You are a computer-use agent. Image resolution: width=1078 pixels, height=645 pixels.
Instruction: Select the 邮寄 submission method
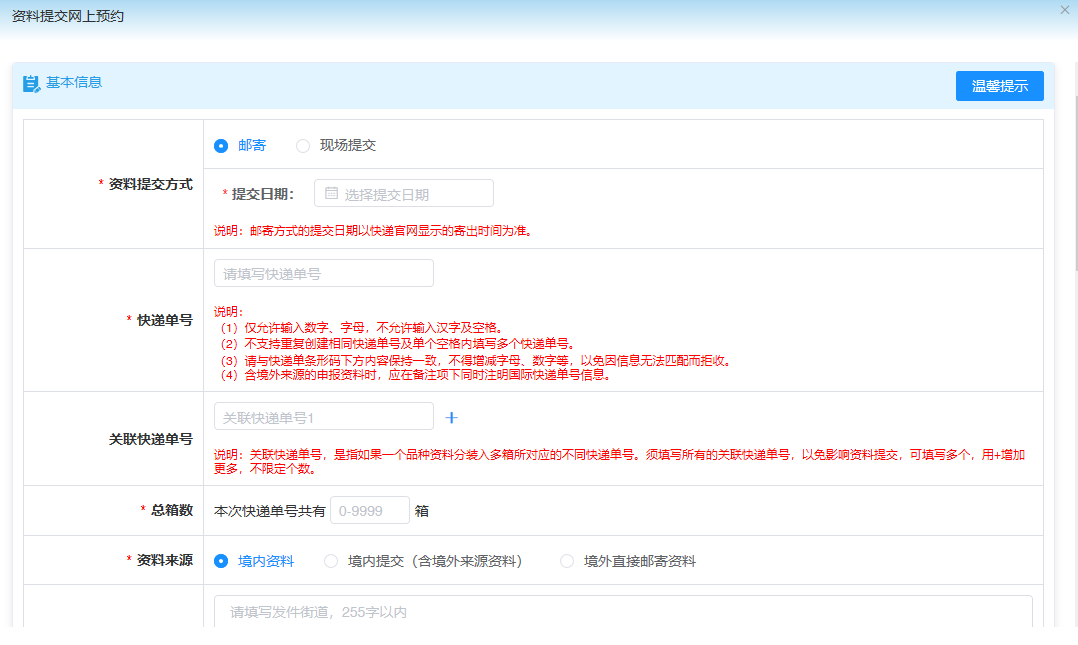(x=221, y=145)
